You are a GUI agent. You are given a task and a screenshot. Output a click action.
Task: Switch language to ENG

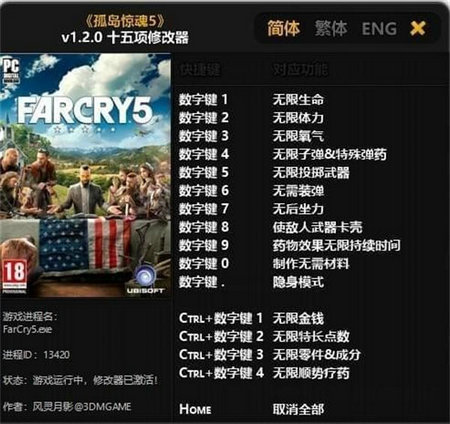click(379, 29)
